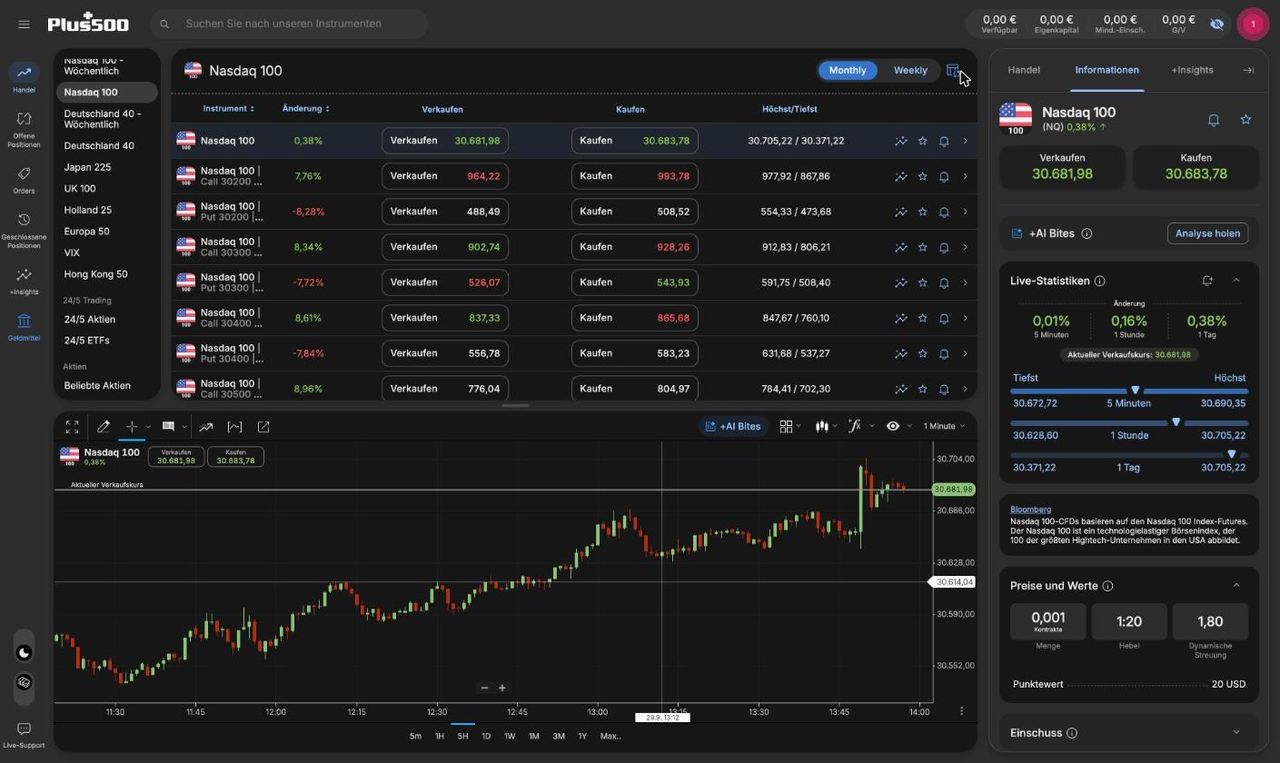Open the indicators fx dropdown
Viewport: 1280px width, 763px height.
pos(859,426)
